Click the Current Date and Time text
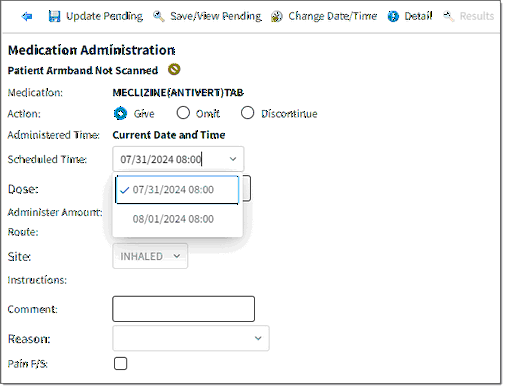Viewport: 505px width, 388px height. (169, 135)
